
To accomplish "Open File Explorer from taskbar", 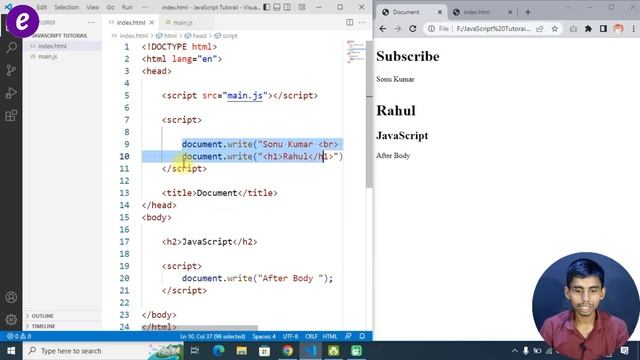I will [x=242, y=351].
